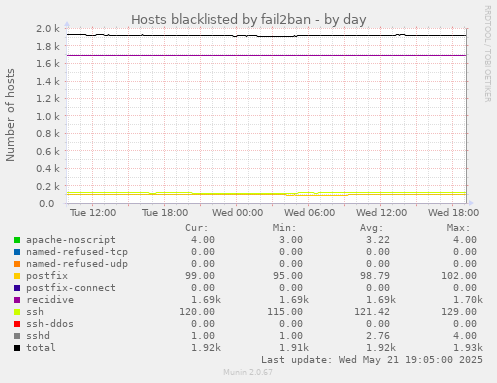Click the Max: column header
The height and width of the screenshot is (383, 497).
tap(458, 228)
